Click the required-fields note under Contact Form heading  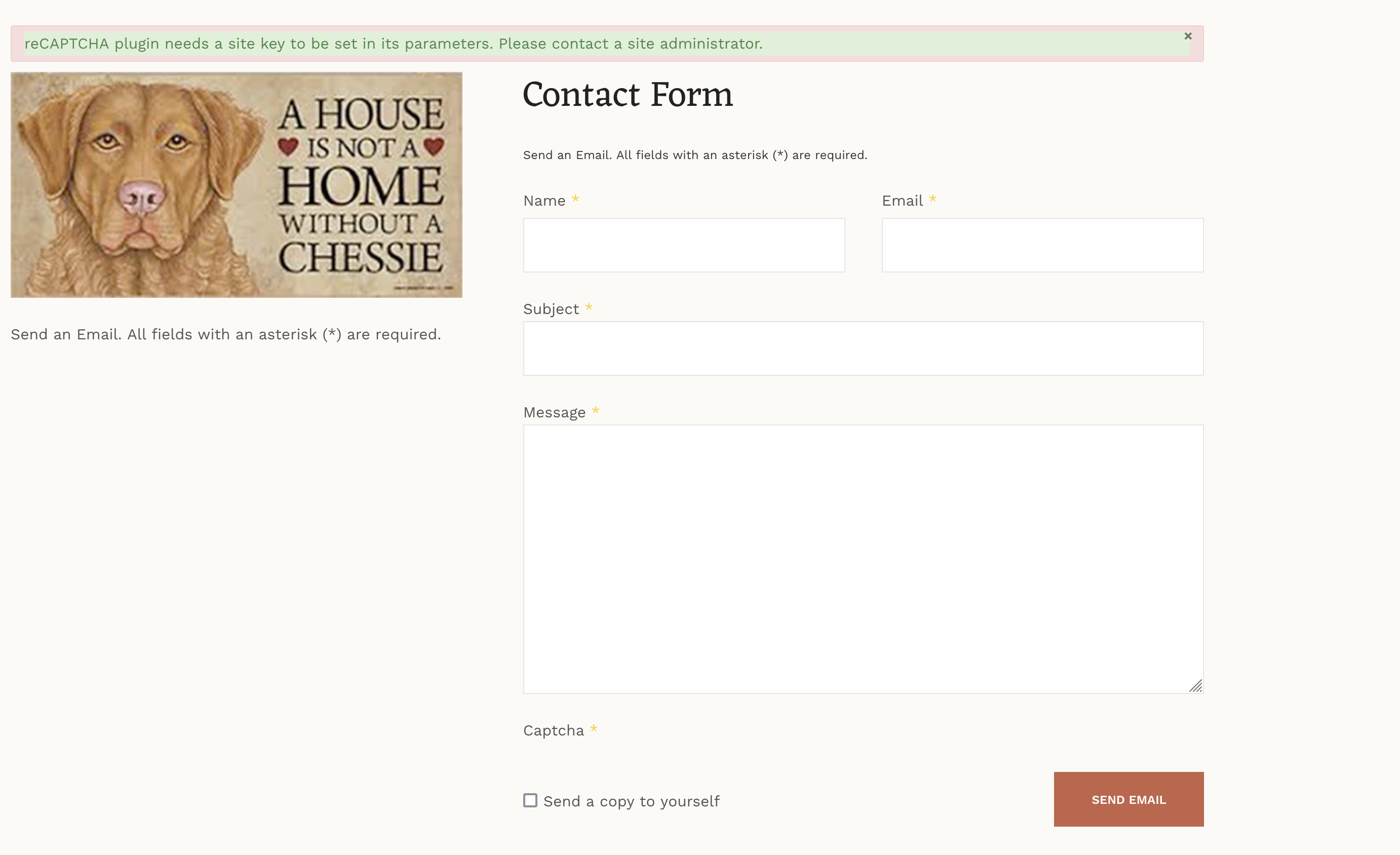[694, 155]
